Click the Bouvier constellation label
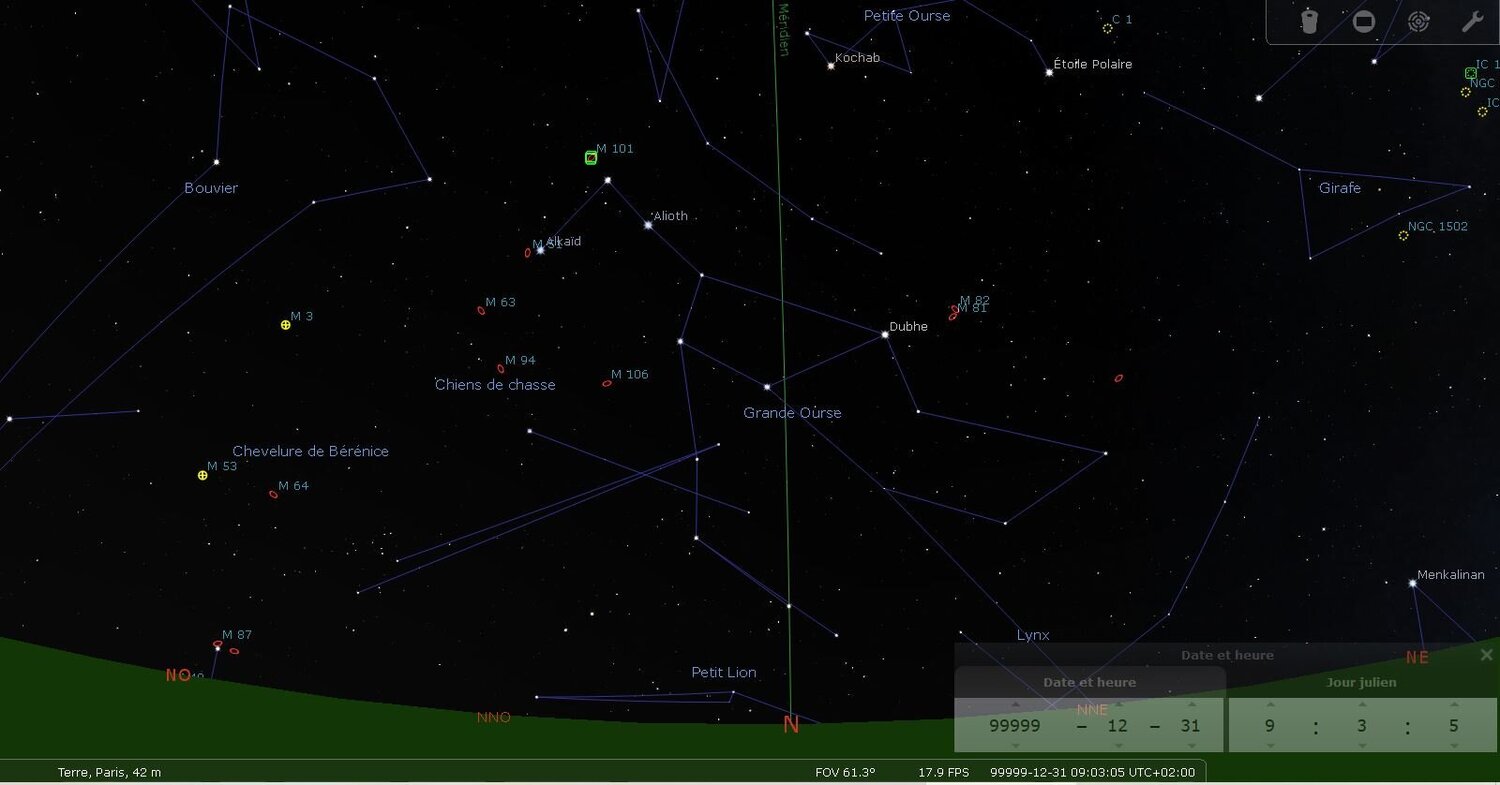Screen dimensions: 1500x785 pyautogui.click(x=211, y=188)
